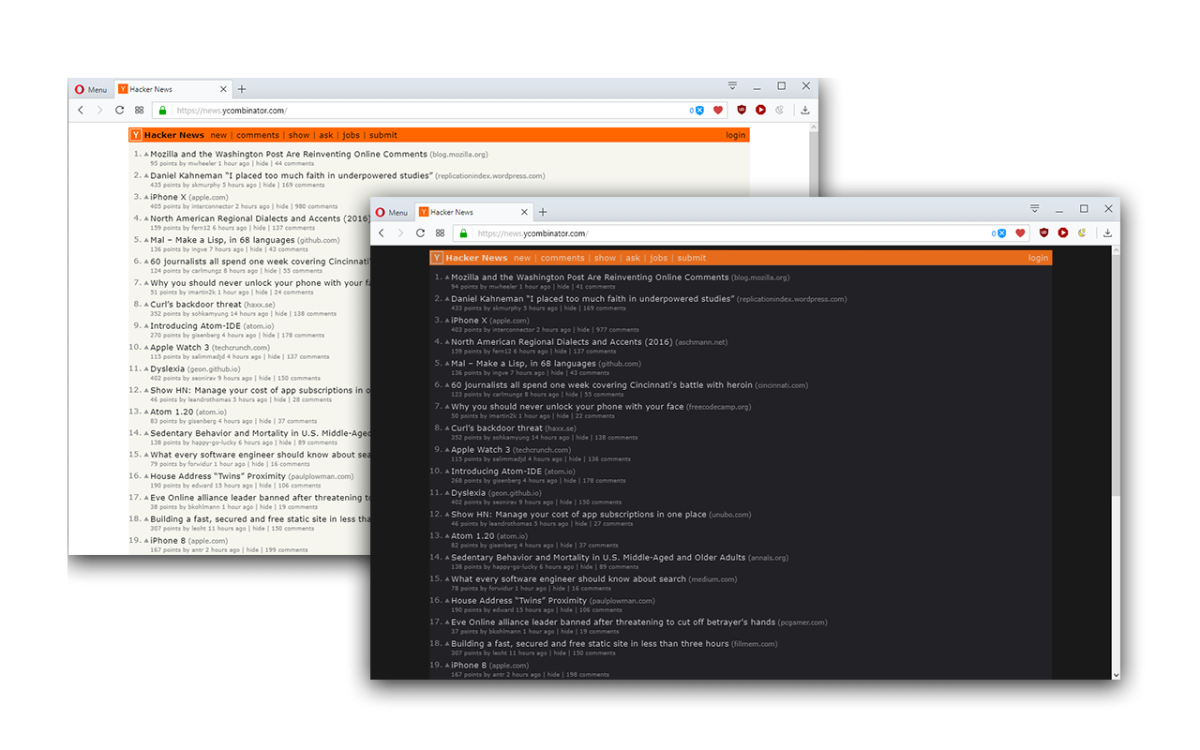This screenshot has height=750, width=1200.
Task: Go back in the dark-themed browser window
Action: click(x=381, y=233)
